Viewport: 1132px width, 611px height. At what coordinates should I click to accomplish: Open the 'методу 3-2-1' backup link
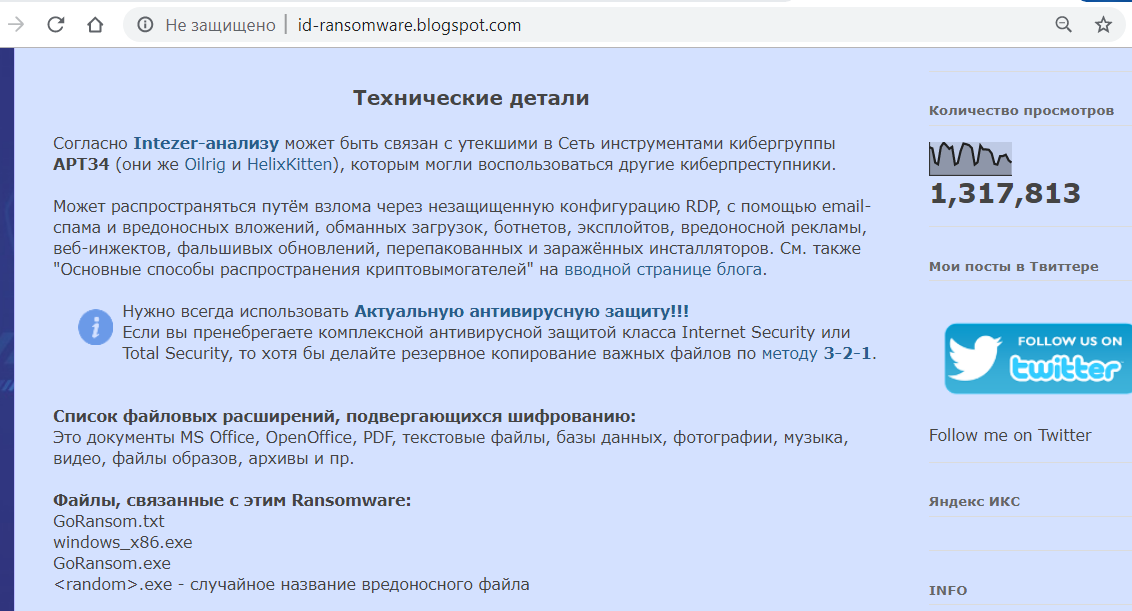tap(817, 354)
